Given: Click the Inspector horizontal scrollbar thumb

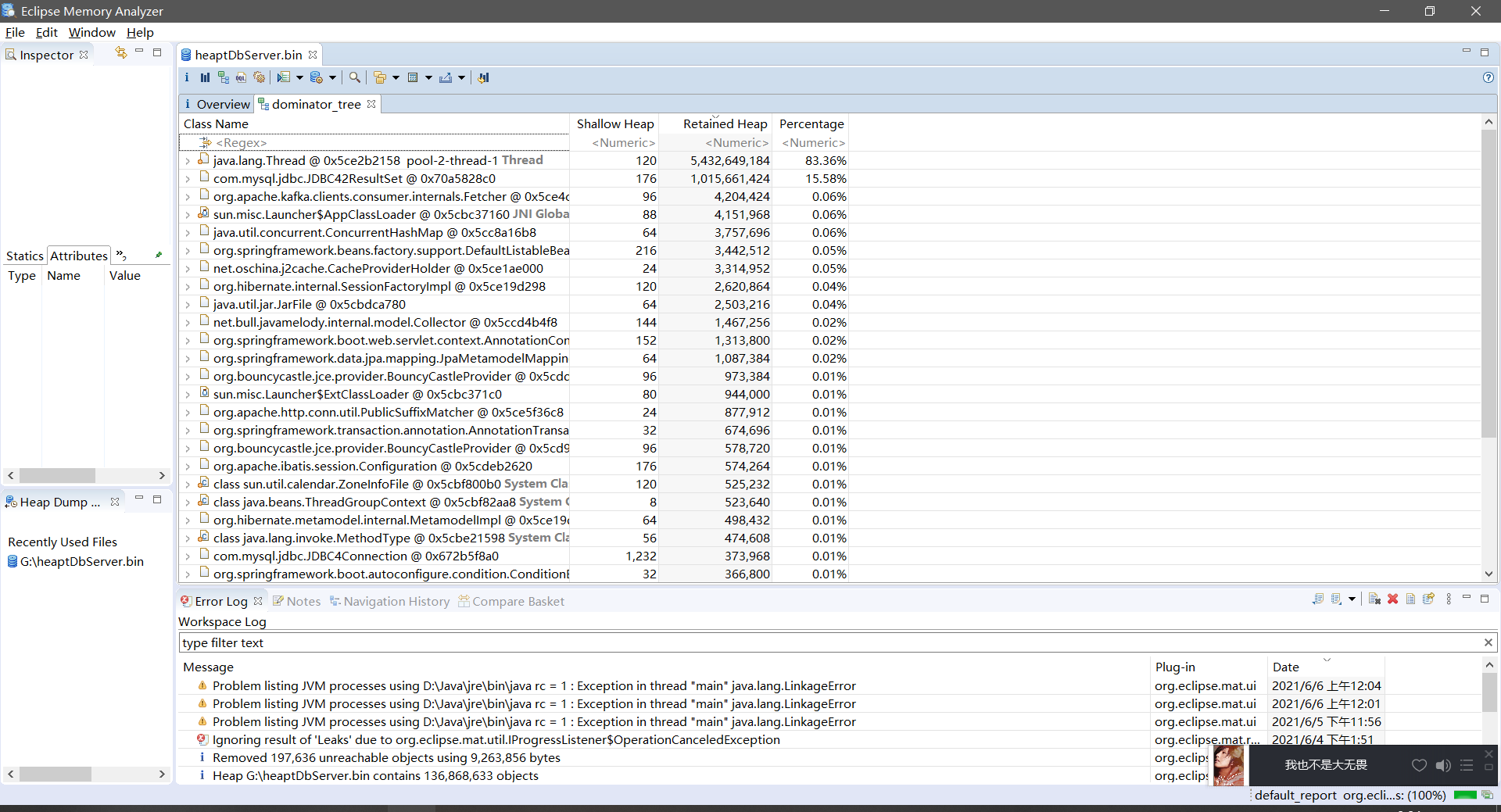Looking at the screenshot, I should point(57,475).
